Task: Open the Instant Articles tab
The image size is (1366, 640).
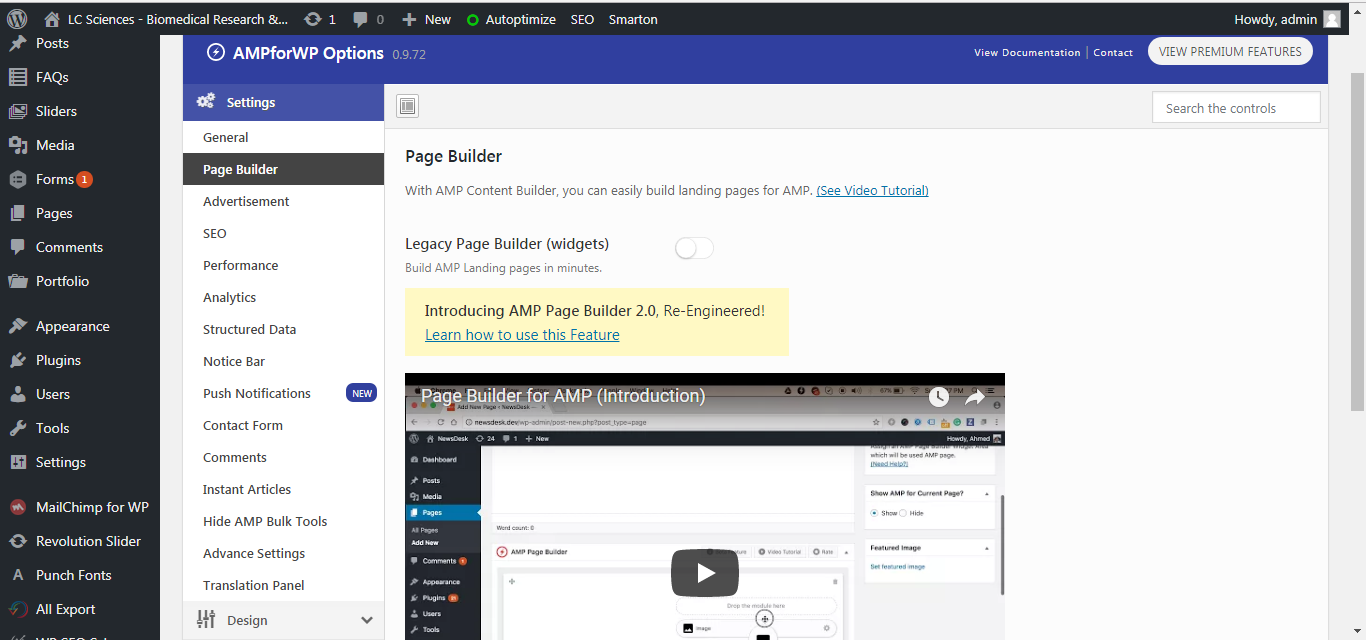Action: coord(284,489)
